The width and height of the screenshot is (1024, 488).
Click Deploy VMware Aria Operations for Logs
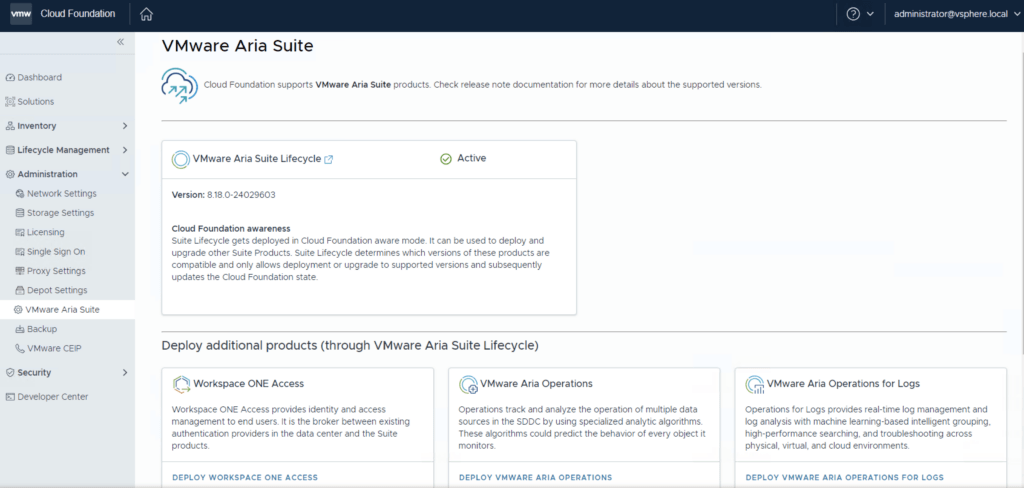point(844,477)
